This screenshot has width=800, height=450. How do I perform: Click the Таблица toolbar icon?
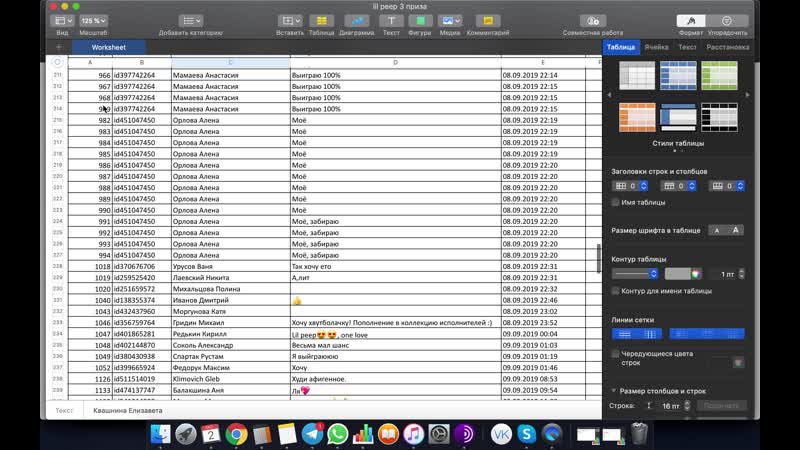pyautogui.click(x=321, y=21)
